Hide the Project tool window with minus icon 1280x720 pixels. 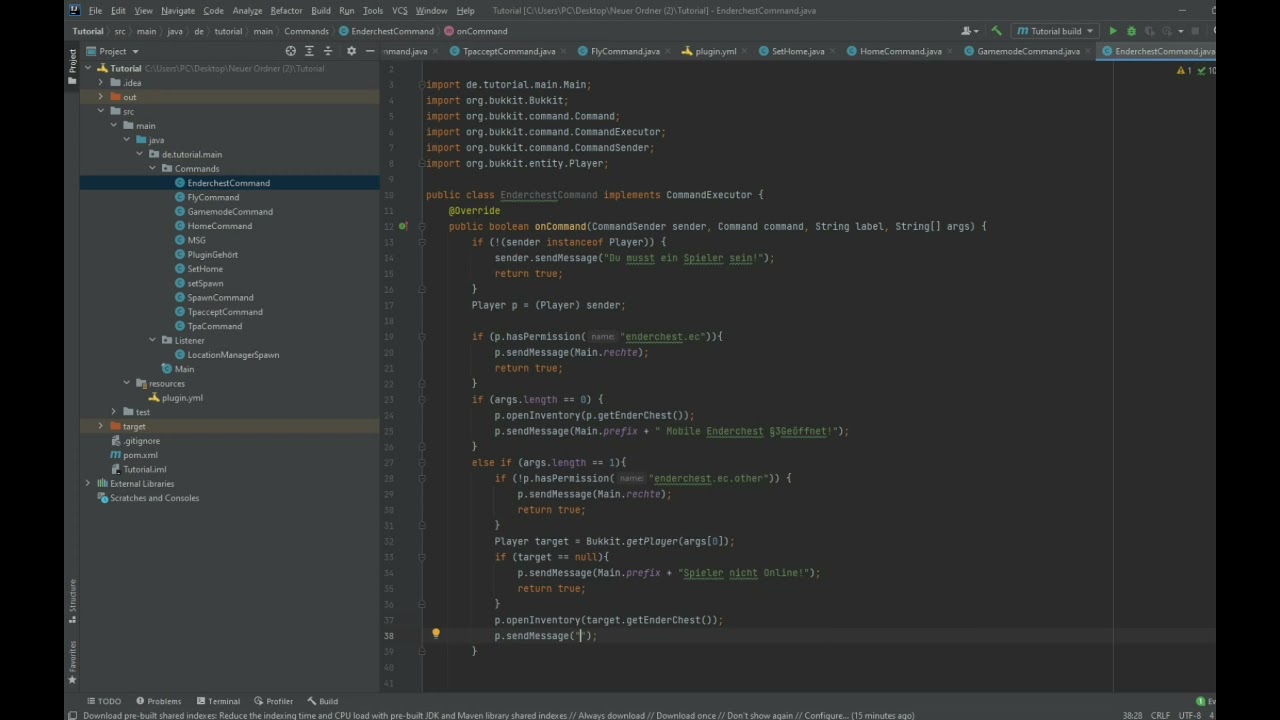tap(370, 51)
